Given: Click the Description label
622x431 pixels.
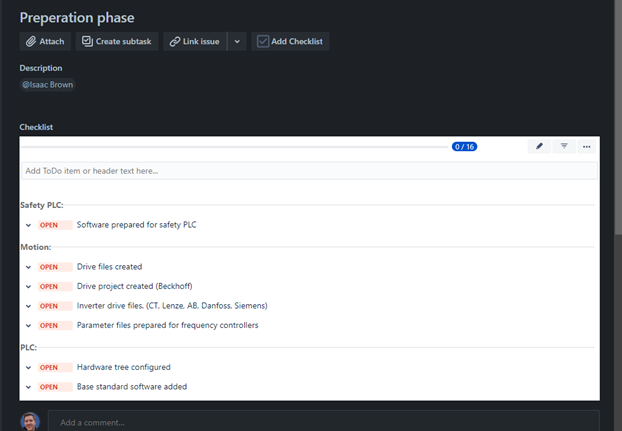Looking at the screenshot, I should coord(41,68).
